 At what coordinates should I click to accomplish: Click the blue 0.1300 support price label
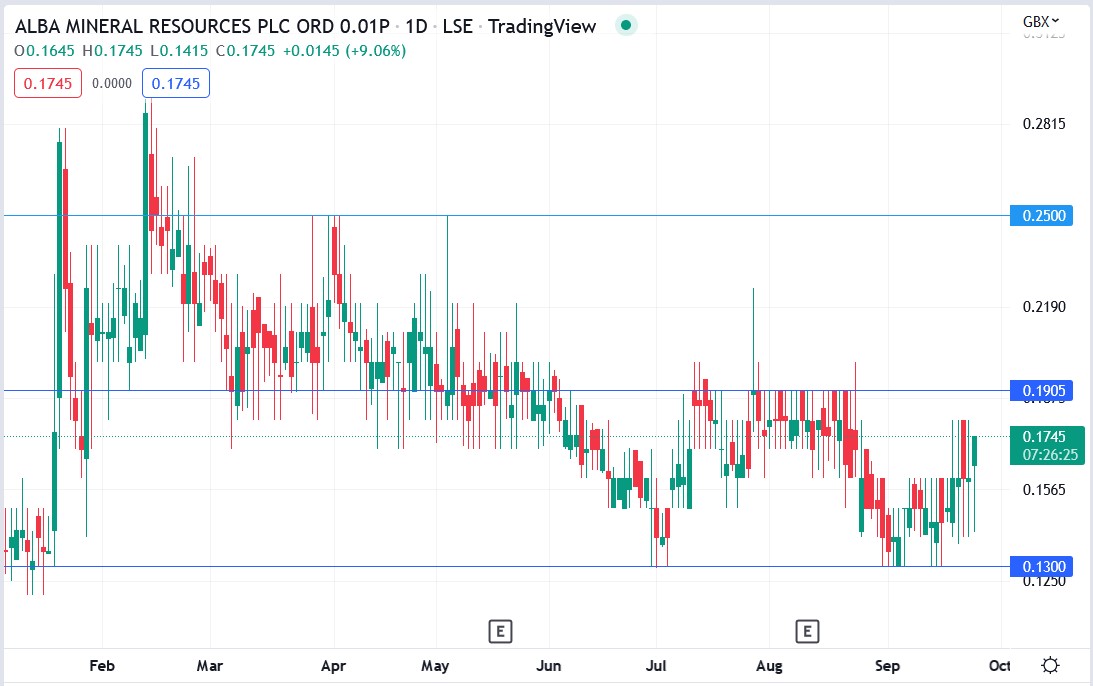[1041, 566]
